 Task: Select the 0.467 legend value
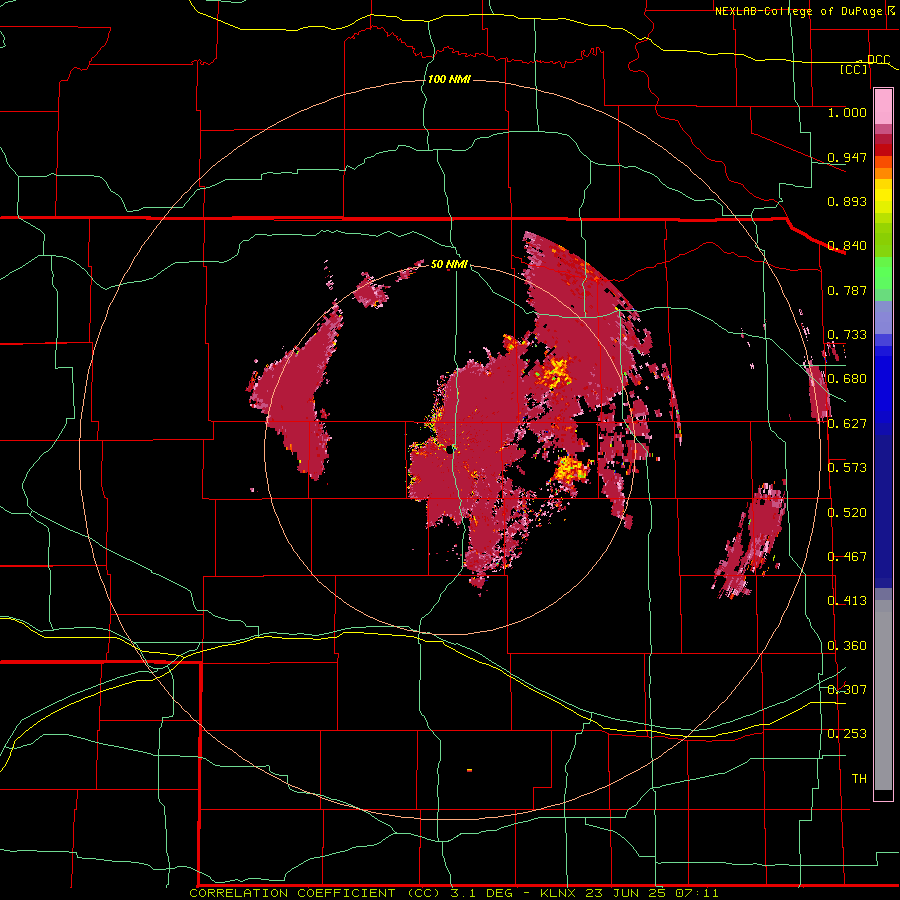[847, 557]
